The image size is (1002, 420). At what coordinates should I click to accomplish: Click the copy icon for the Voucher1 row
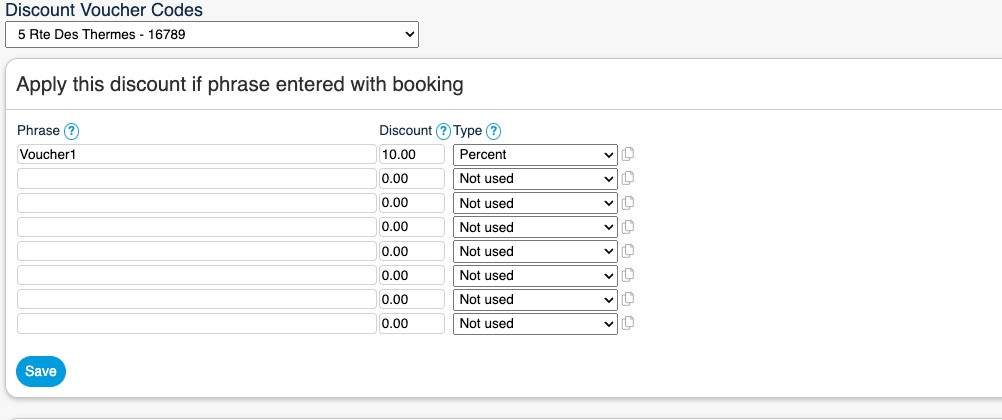[x=628, y=154]
